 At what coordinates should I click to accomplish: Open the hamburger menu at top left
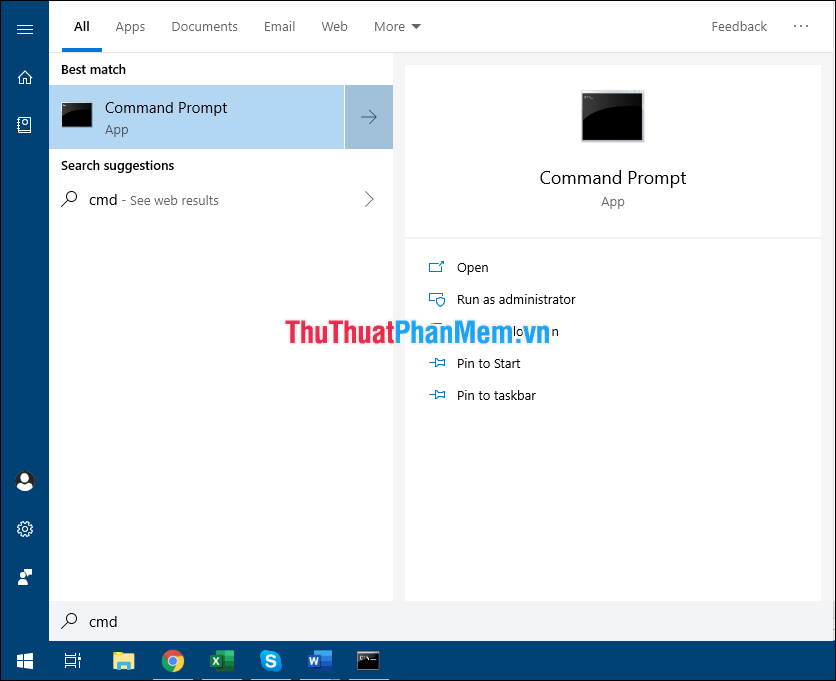(24, 28)
